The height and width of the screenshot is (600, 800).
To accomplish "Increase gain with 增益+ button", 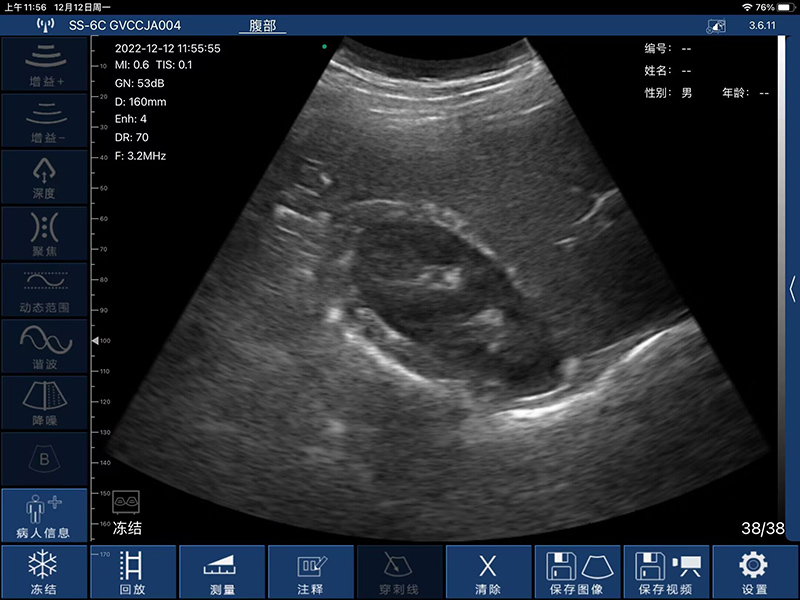I will coord(44,64).
